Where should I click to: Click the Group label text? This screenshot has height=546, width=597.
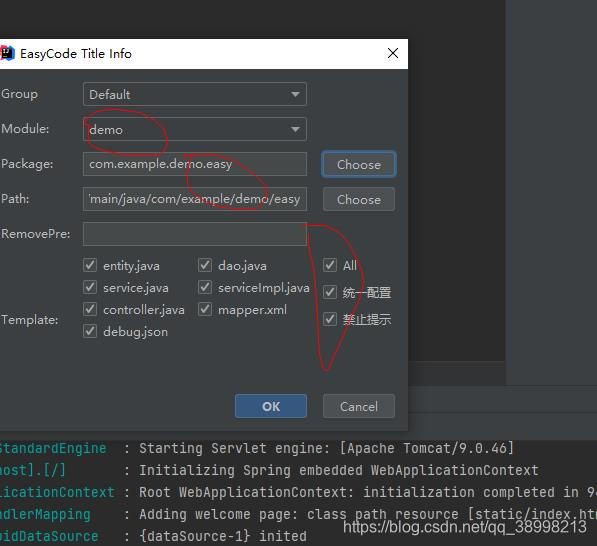pos(19,94)
